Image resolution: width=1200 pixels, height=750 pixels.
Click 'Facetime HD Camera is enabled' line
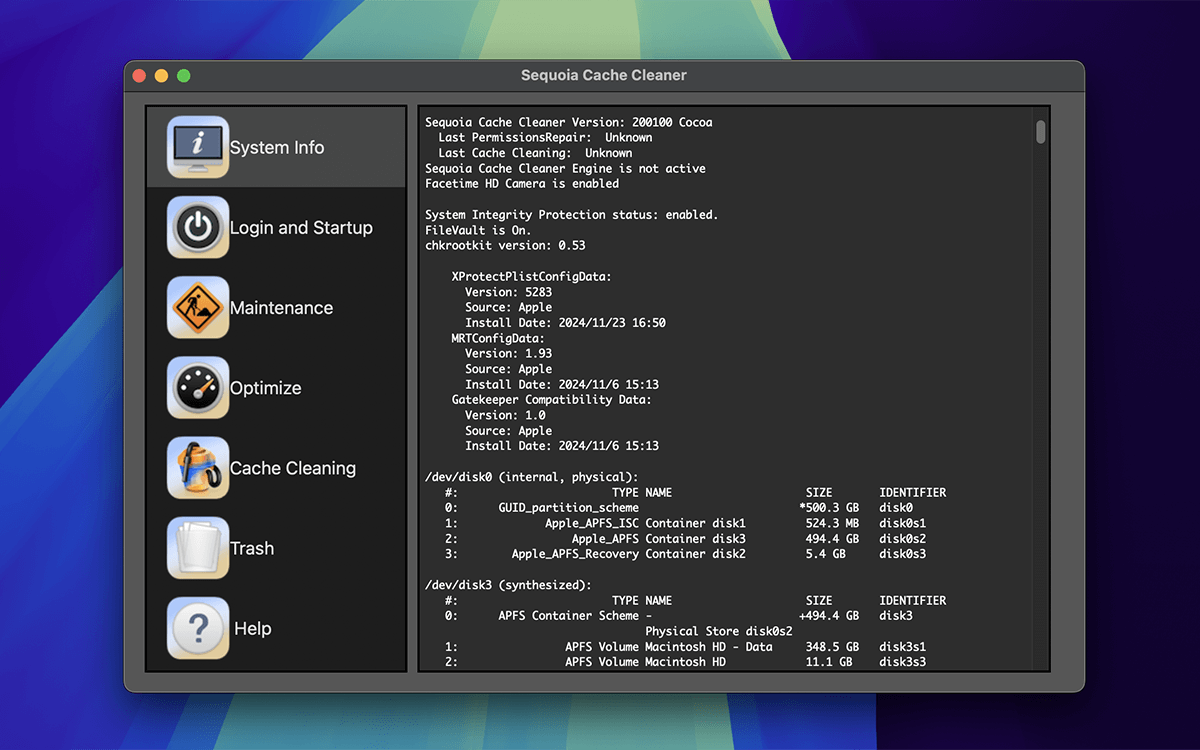point(522,184)
